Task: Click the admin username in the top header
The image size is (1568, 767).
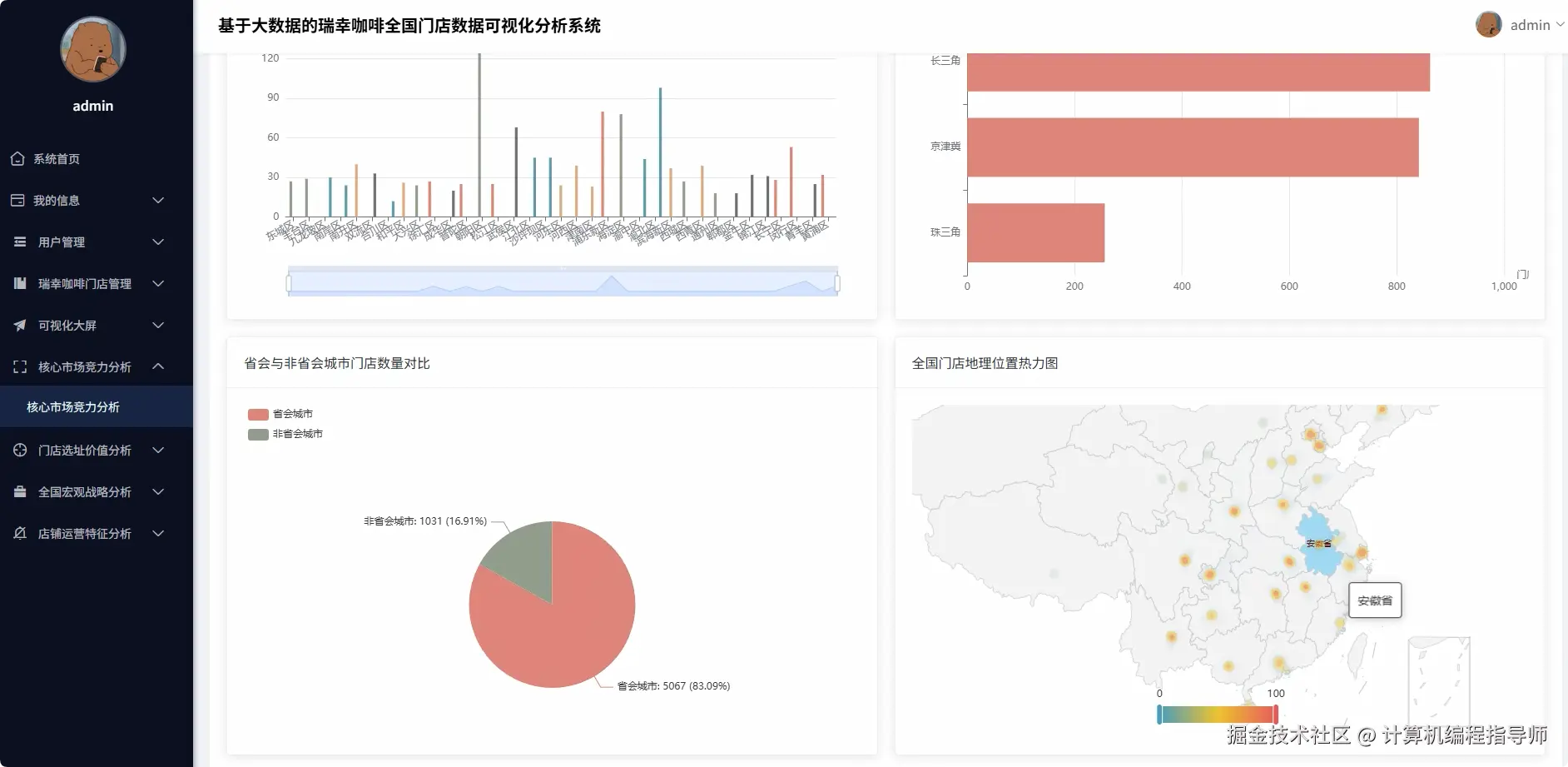Action: point(1531,25)
